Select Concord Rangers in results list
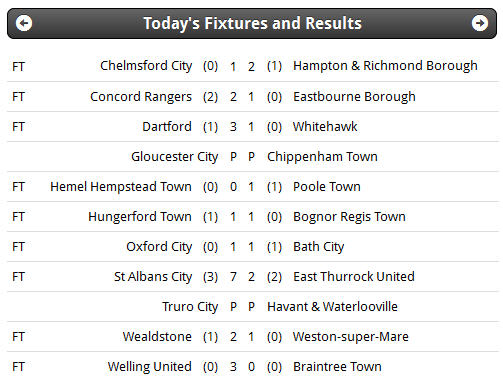Image resolution: width=503 pixels, height=391 pixels. click(x=141, y=97)
